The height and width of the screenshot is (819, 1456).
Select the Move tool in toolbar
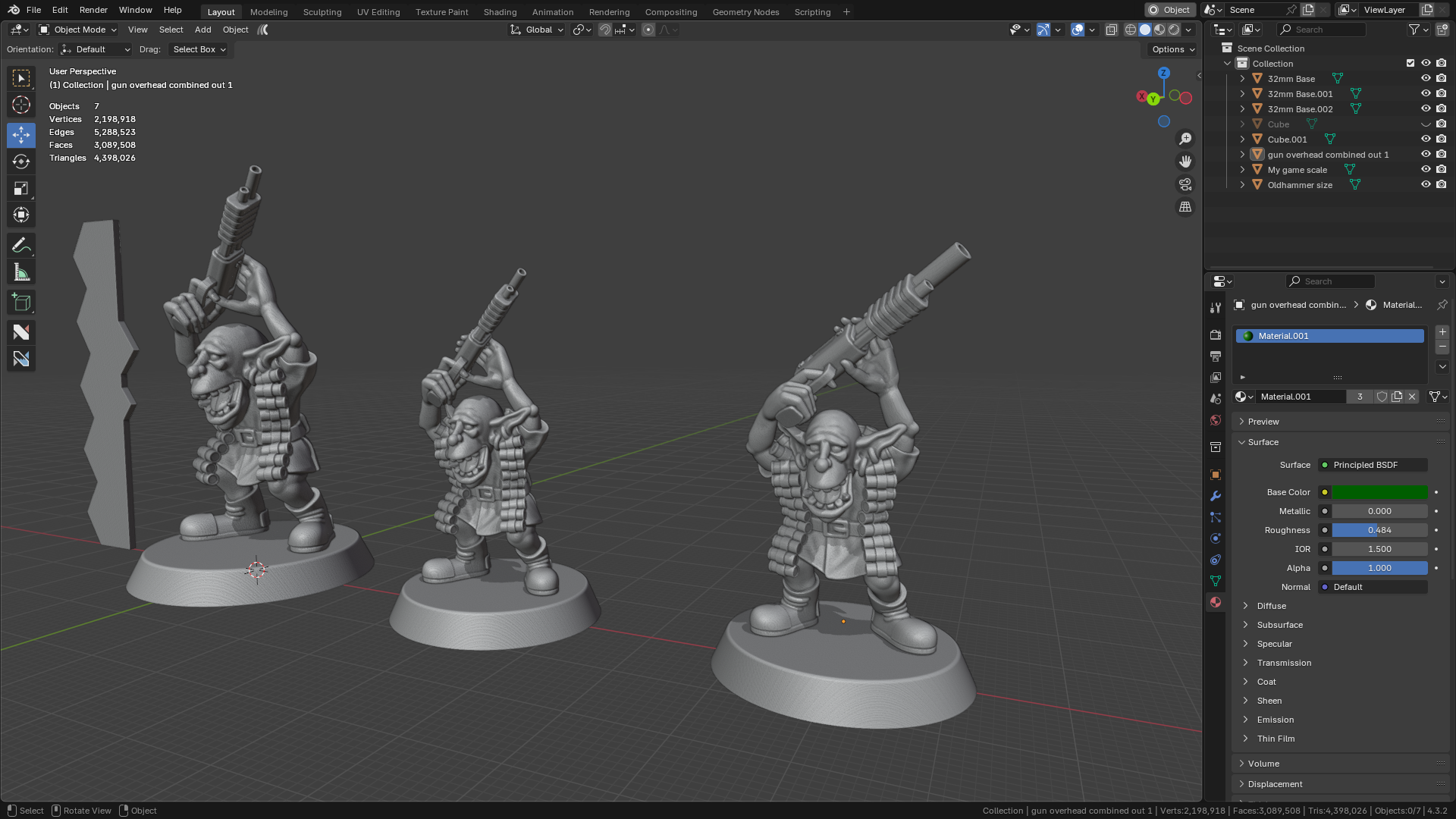click(21, 135)
